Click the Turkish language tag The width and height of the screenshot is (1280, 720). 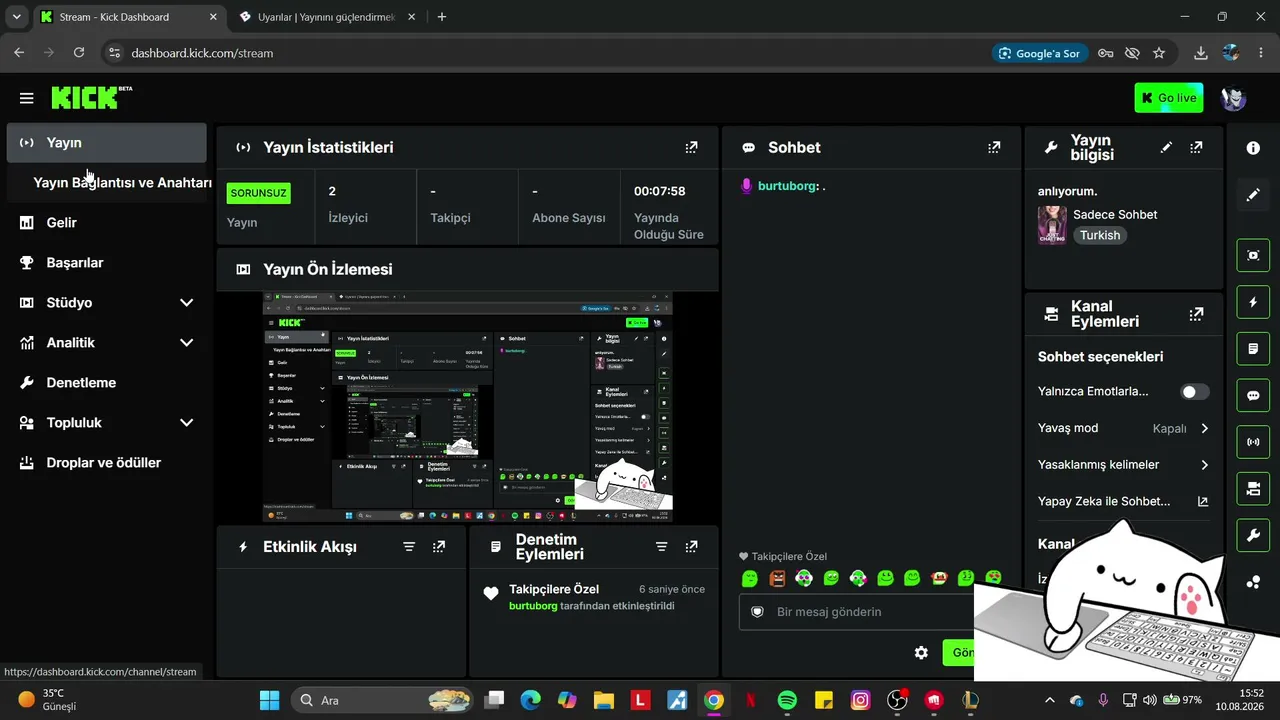tap(1100, 235)
